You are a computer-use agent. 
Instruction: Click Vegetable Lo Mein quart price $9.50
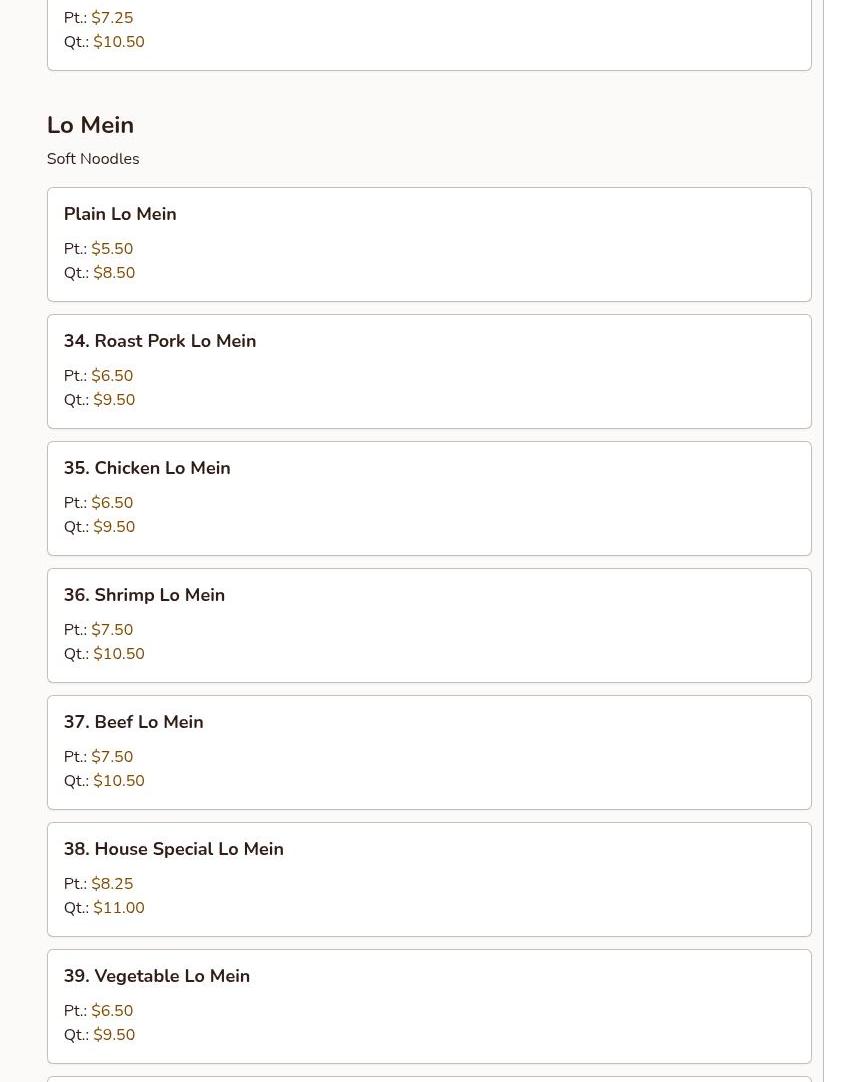click(x=114, y=1035)
